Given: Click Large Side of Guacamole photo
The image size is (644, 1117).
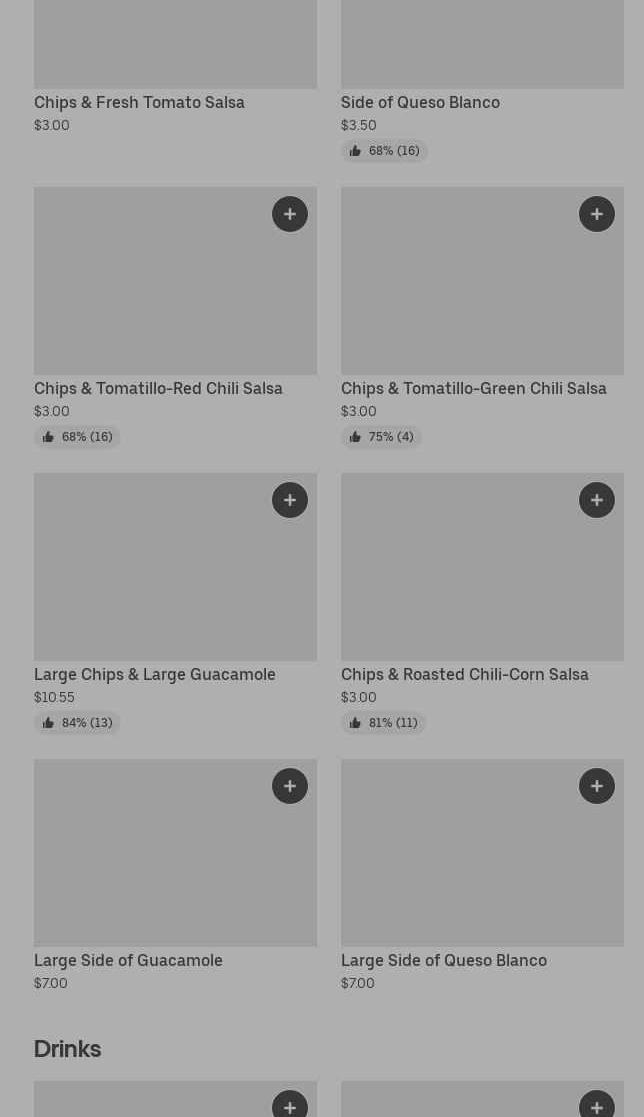Looking at the screenshot, I should click(175, 852).
